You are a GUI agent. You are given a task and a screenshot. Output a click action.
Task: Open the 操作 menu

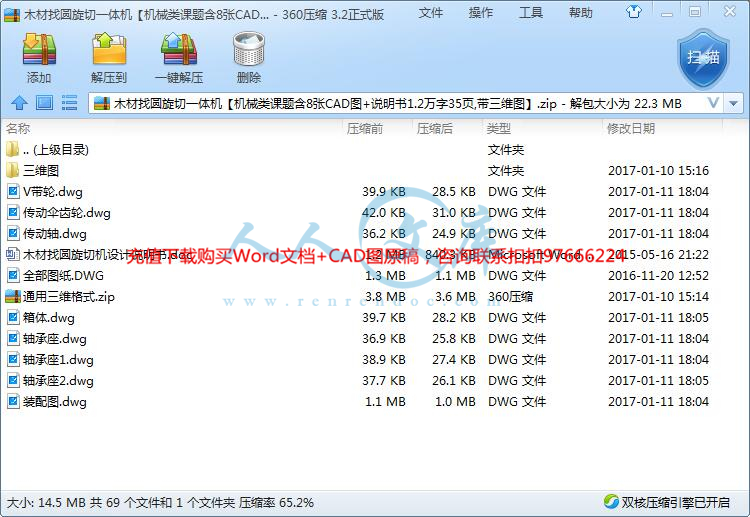pos(481,13)
